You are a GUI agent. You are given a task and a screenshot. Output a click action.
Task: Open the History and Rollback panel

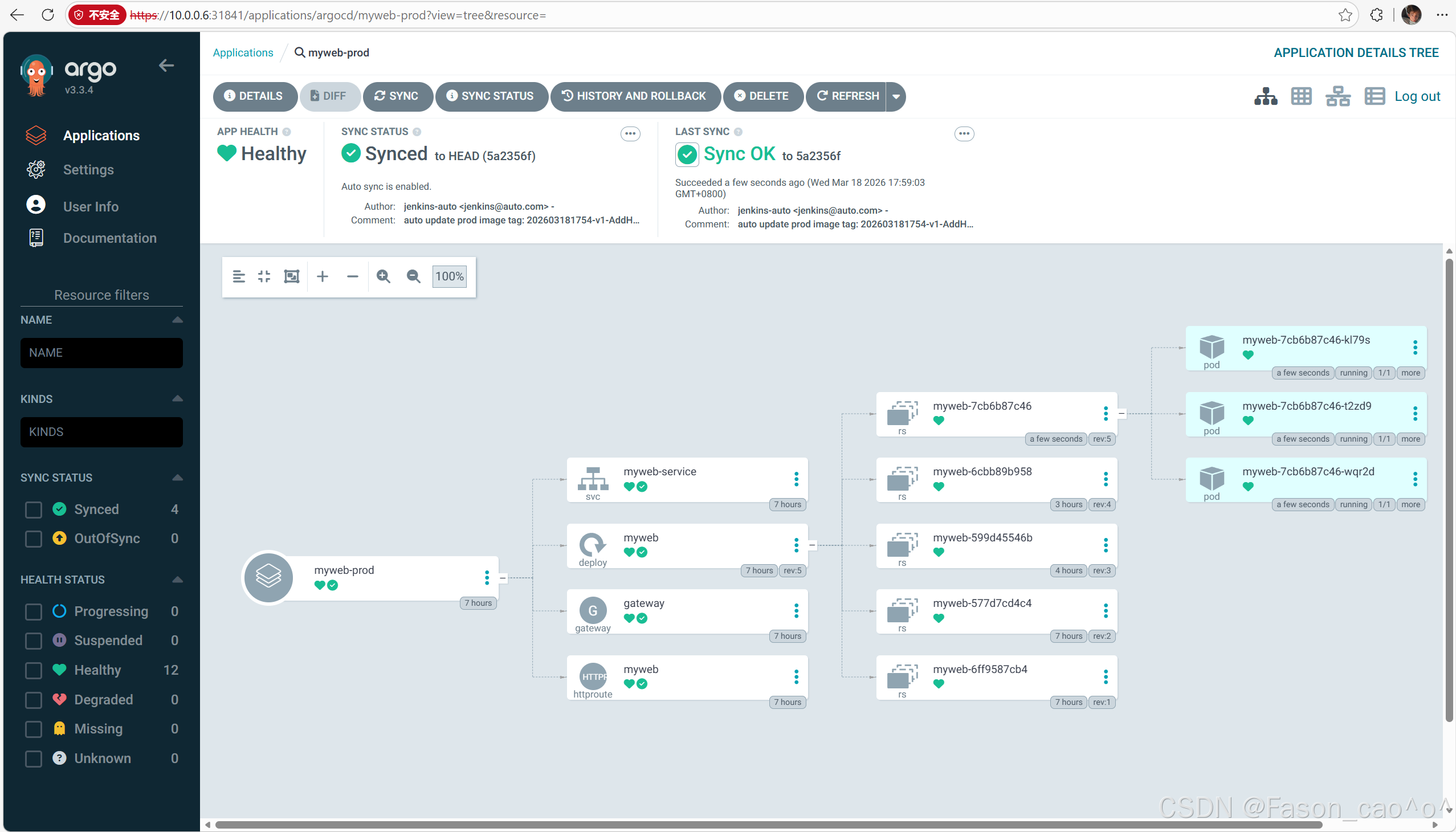pyautogui.click(x=634, y=96)
